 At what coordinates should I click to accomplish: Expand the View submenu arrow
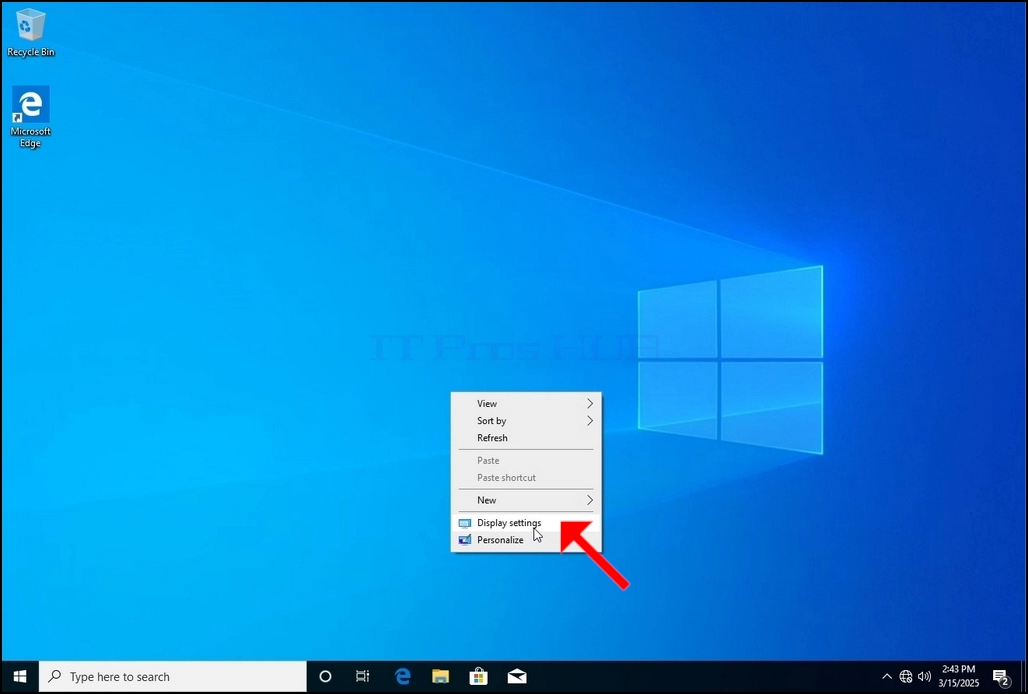(x=589, y=404)
